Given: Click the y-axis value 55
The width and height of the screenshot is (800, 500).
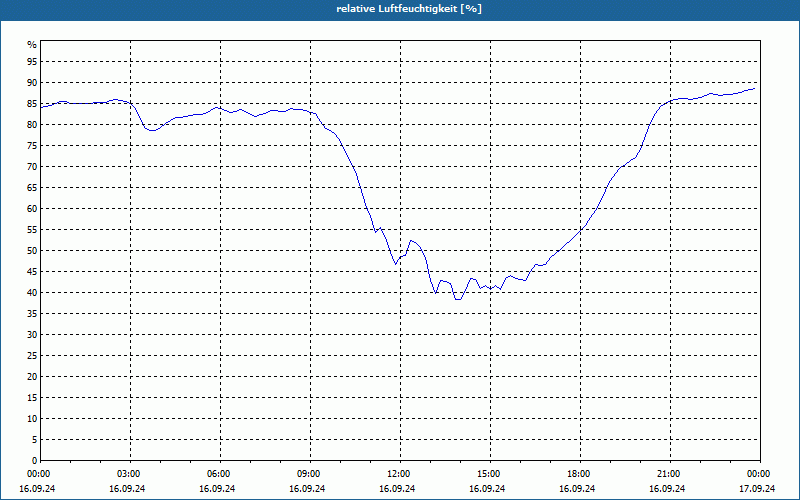Looking at the screenshot, I should coord(32,230).
